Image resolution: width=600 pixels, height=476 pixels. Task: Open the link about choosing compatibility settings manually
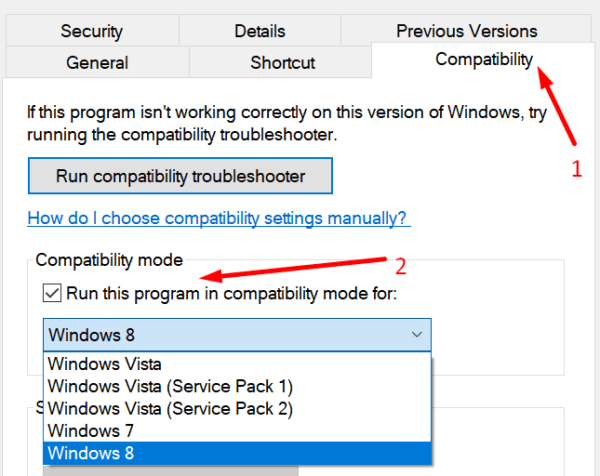218,217
